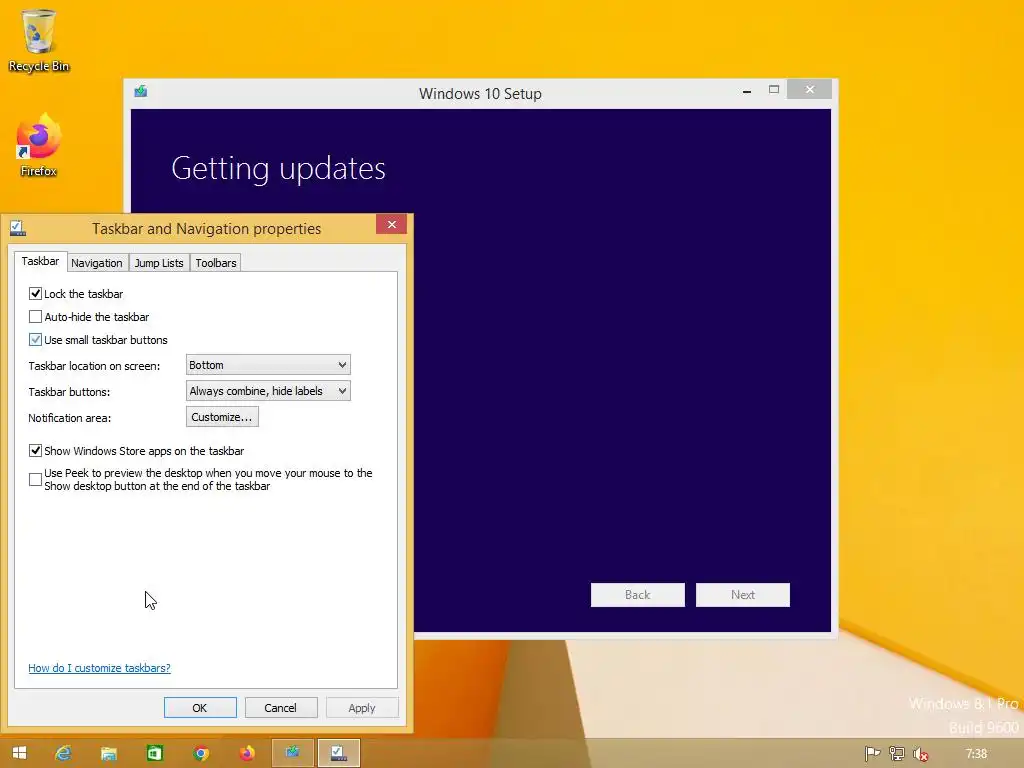Minimize the Windows 10 Setup window
This screenshot has width=1024, height=768.
(746, 91)
